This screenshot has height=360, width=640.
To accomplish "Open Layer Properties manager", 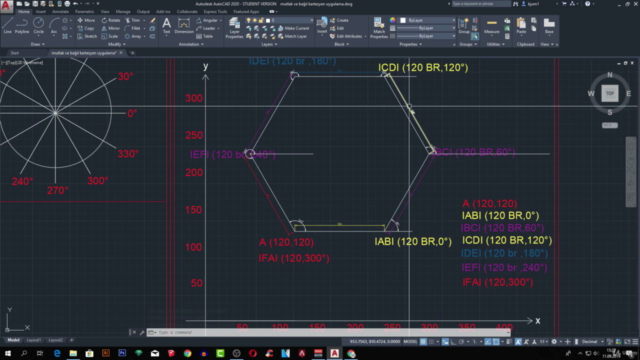I will tap(234, 28).
